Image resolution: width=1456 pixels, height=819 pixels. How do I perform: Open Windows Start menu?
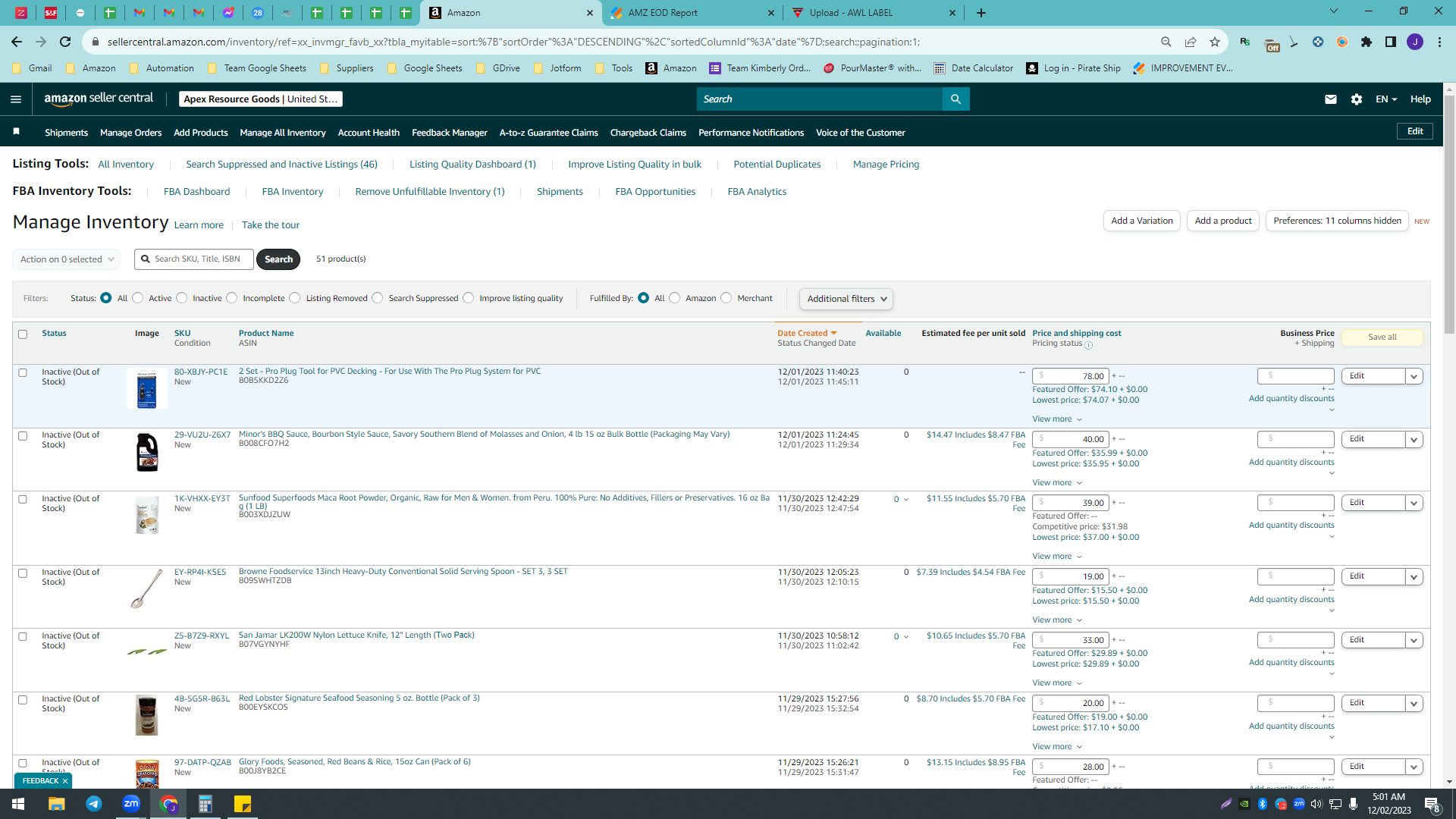point(18,804)
